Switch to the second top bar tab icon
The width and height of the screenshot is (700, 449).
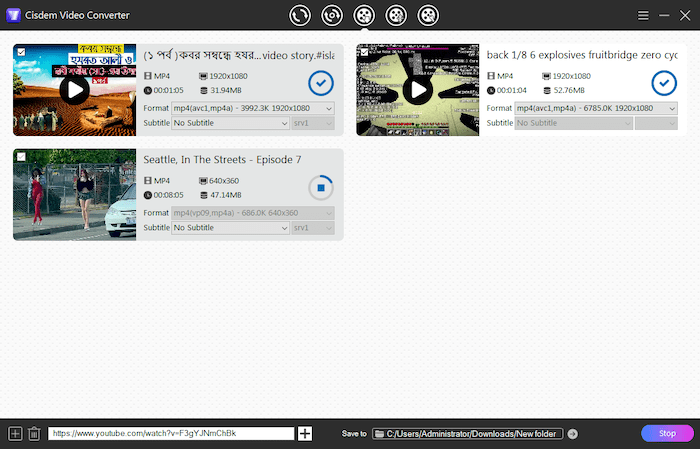click(331, 15)
